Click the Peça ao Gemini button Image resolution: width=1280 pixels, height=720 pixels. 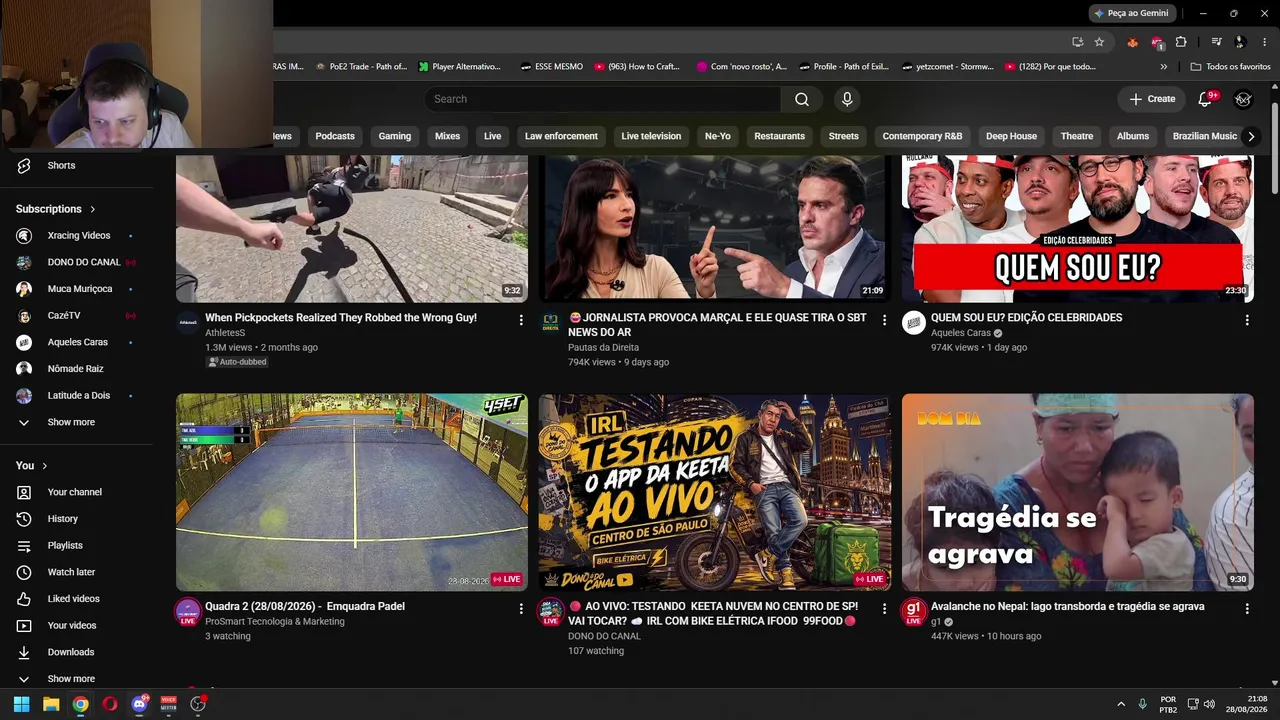(x=1131, y=13)
